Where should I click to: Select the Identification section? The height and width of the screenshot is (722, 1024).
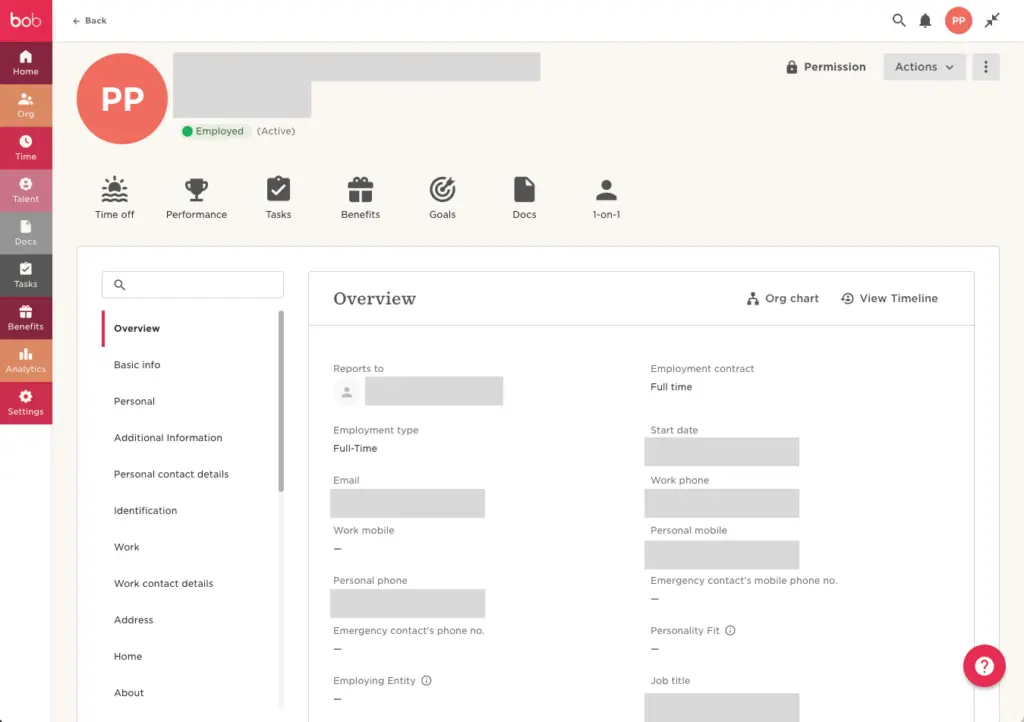(x=191, y=510)
